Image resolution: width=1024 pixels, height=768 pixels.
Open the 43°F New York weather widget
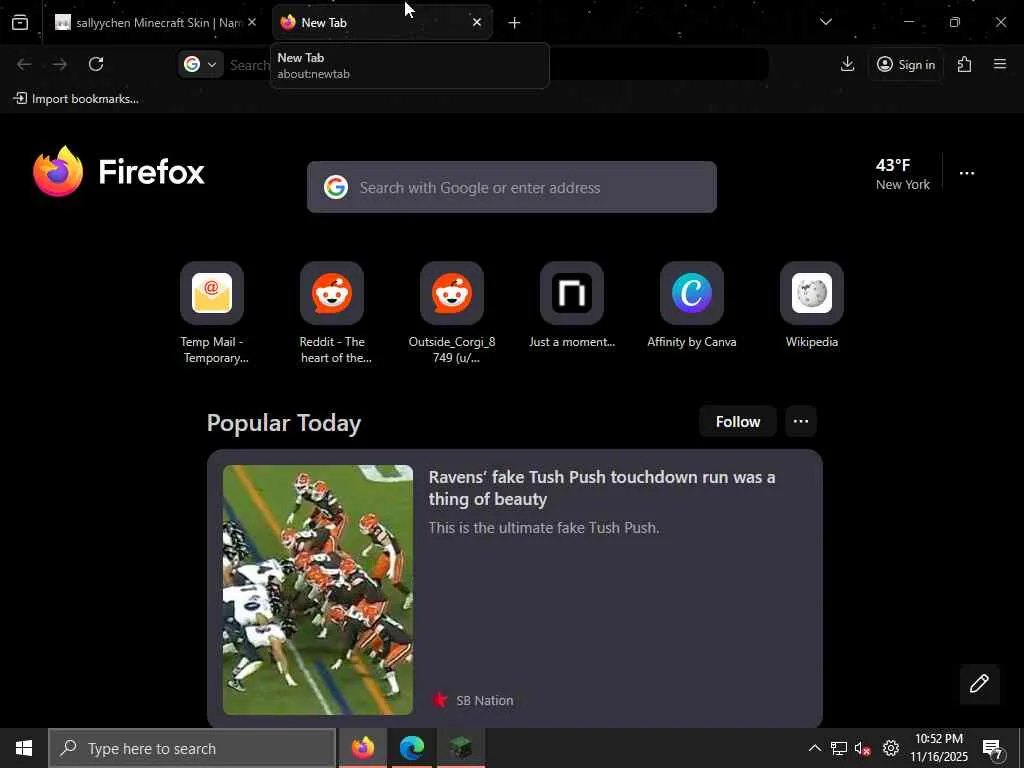903,174
